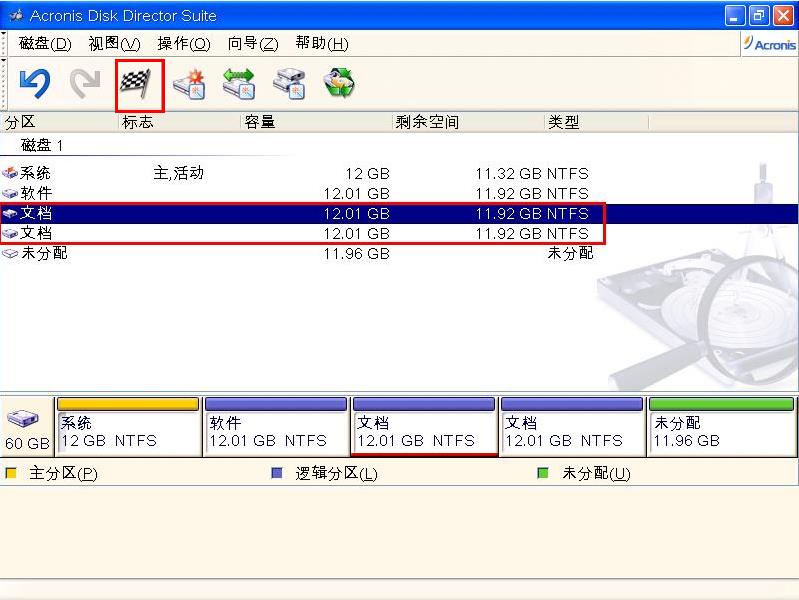Open the Increase Free Space wizard icon
The height and width of the screenshot is (600, 799).
coord(239,84)
